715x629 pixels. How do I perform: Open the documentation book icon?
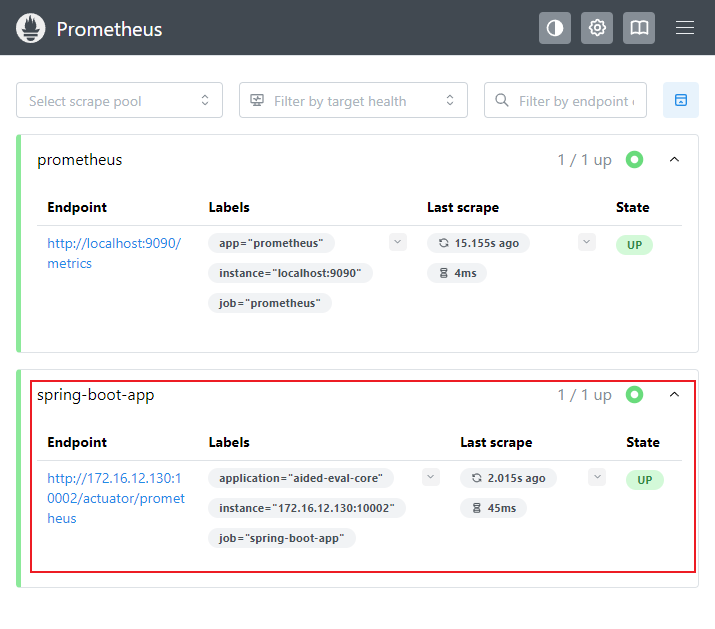[x=639, y=28]
